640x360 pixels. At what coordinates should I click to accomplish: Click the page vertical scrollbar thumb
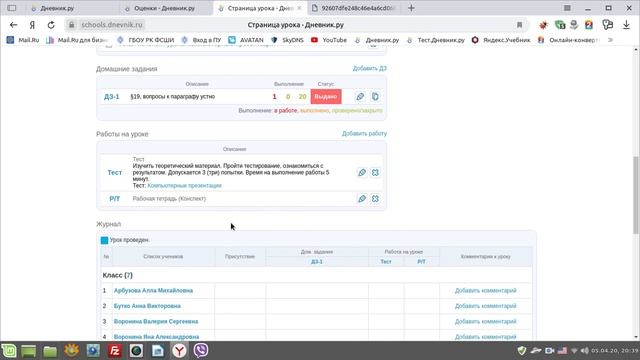(636, 195)
